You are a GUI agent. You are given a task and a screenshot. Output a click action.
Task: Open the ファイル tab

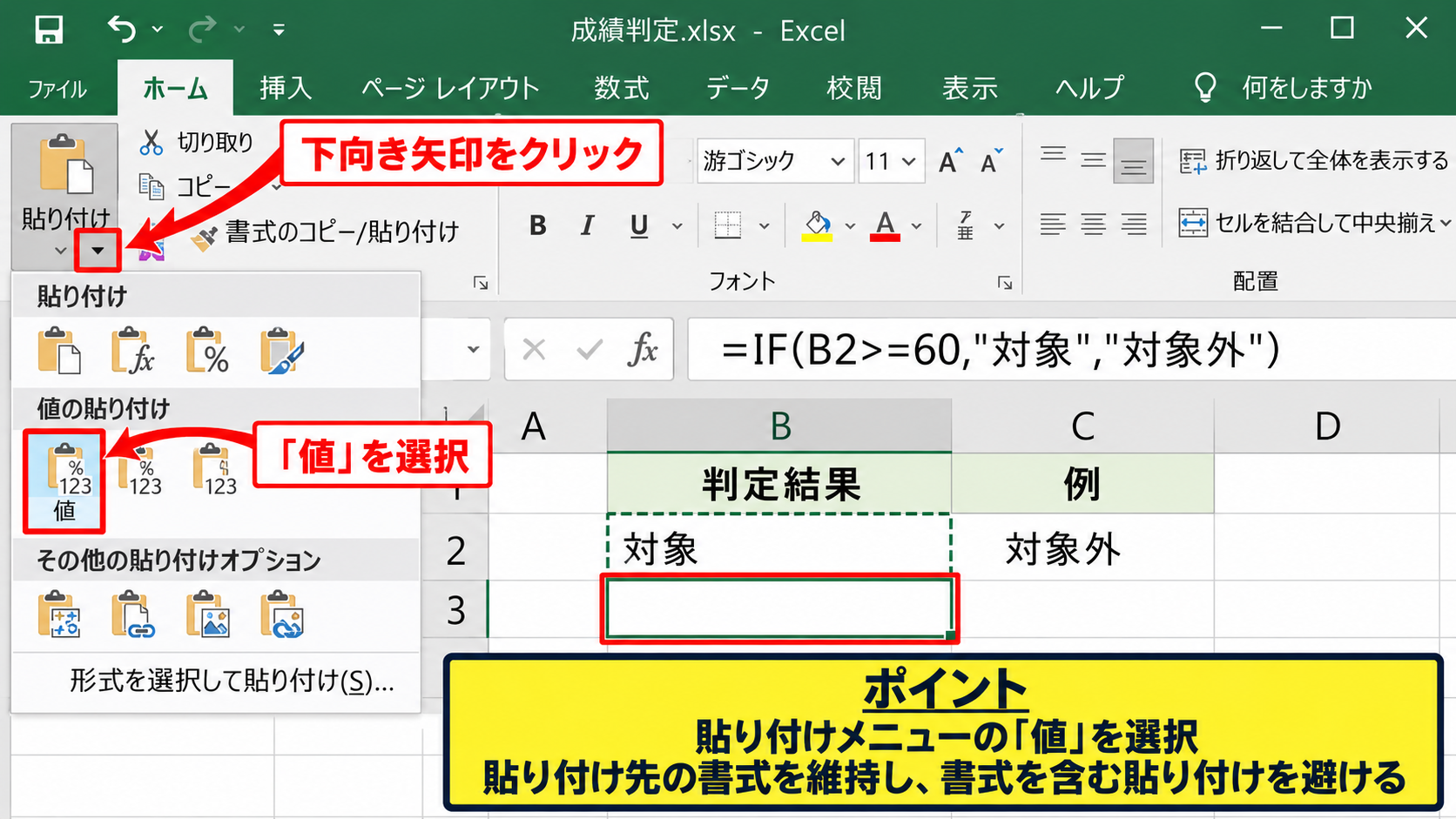[57, 88]
